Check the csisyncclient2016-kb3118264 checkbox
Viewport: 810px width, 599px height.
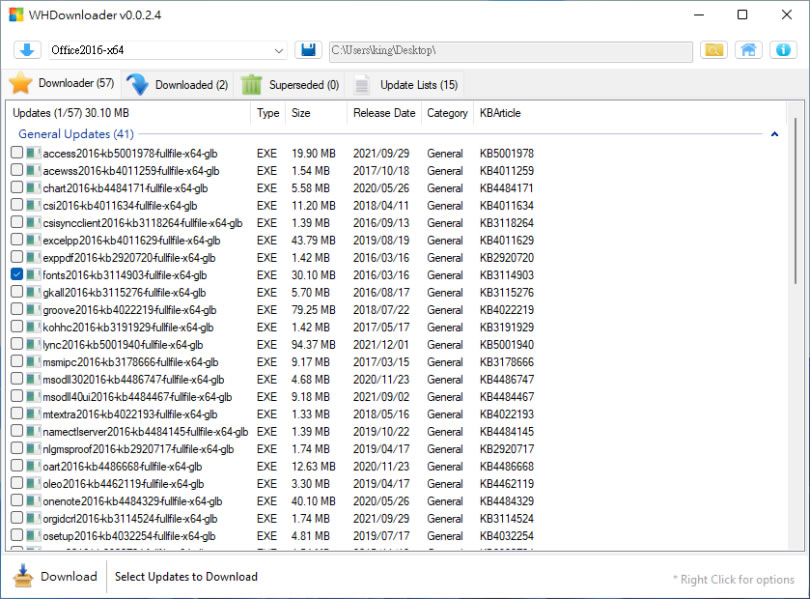pos(17,222)
